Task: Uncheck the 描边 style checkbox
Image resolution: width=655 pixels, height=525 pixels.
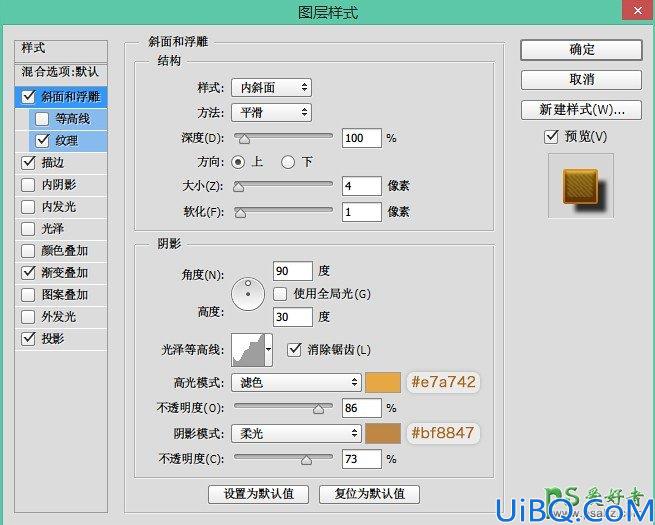Action: coord(28,162)
